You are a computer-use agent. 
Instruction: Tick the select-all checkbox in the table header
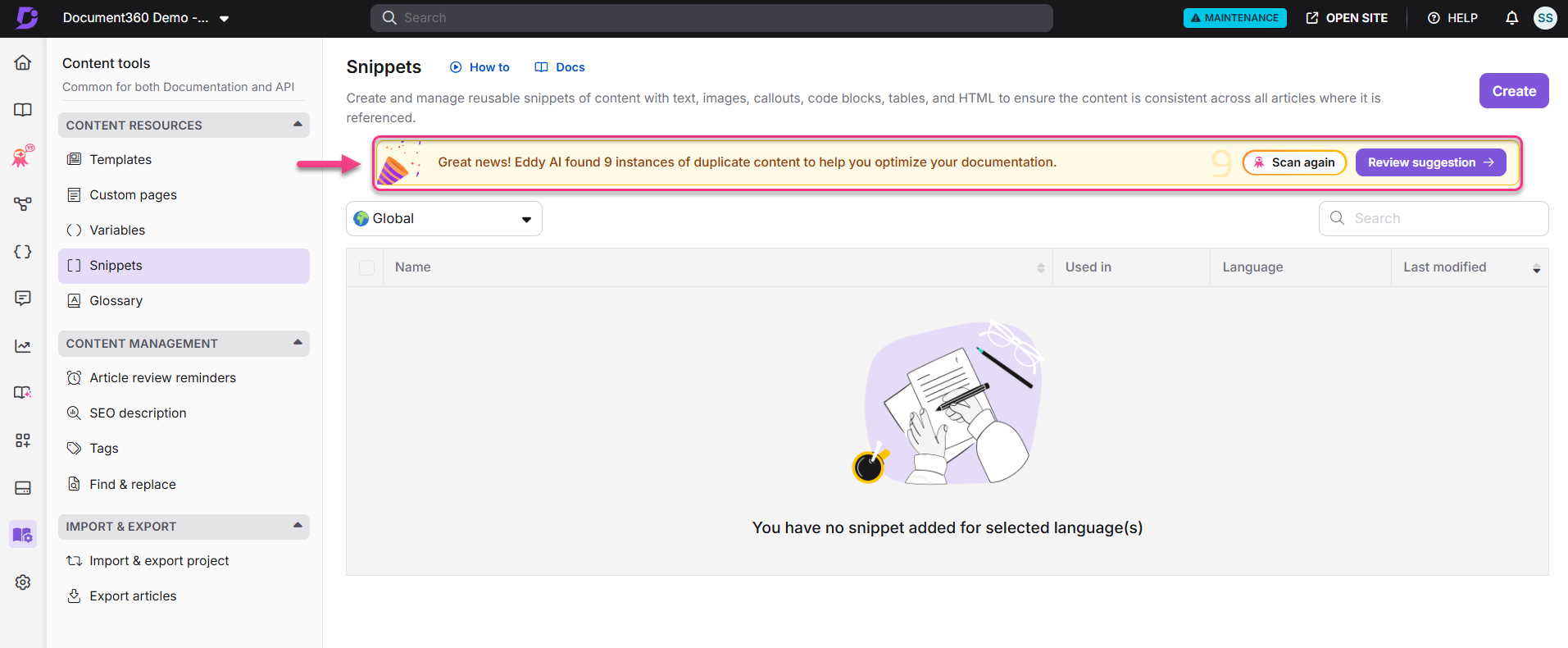click(366, 267)
